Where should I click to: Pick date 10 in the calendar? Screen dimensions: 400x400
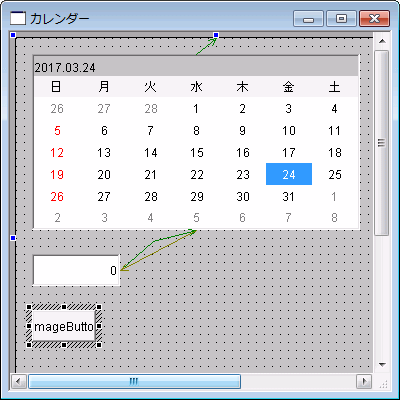click(x=289, y=131)
